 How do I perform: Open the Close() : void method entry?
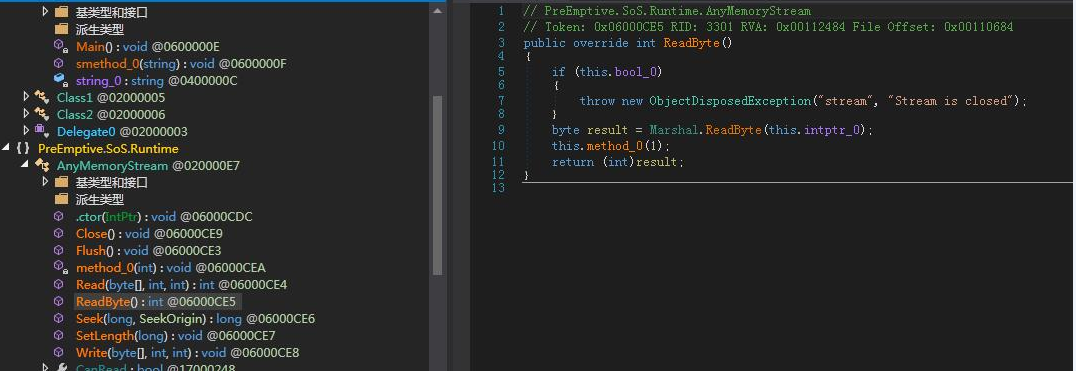150,234
